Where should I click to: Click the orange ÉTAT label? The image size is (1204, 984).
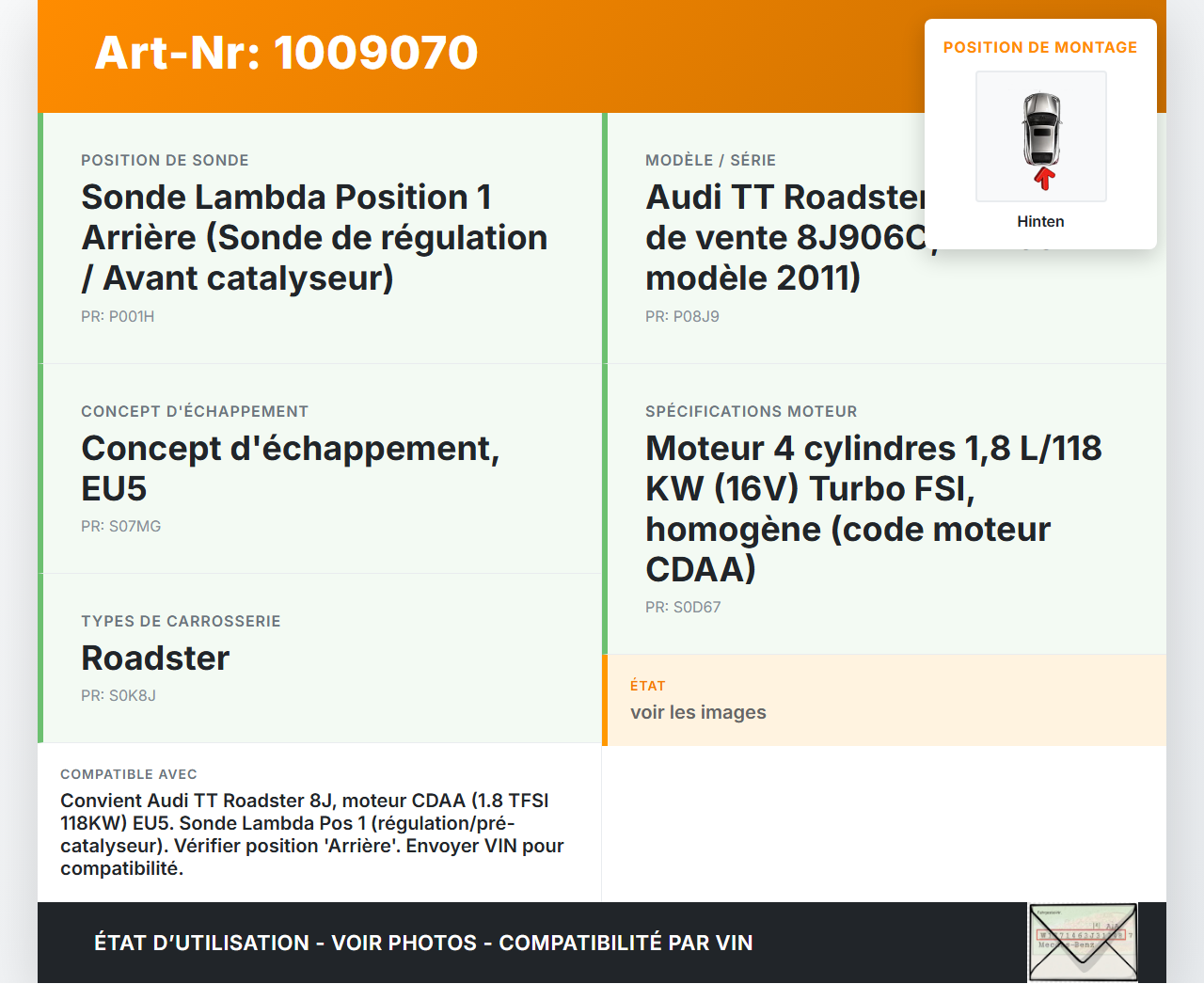coord(647,686)
